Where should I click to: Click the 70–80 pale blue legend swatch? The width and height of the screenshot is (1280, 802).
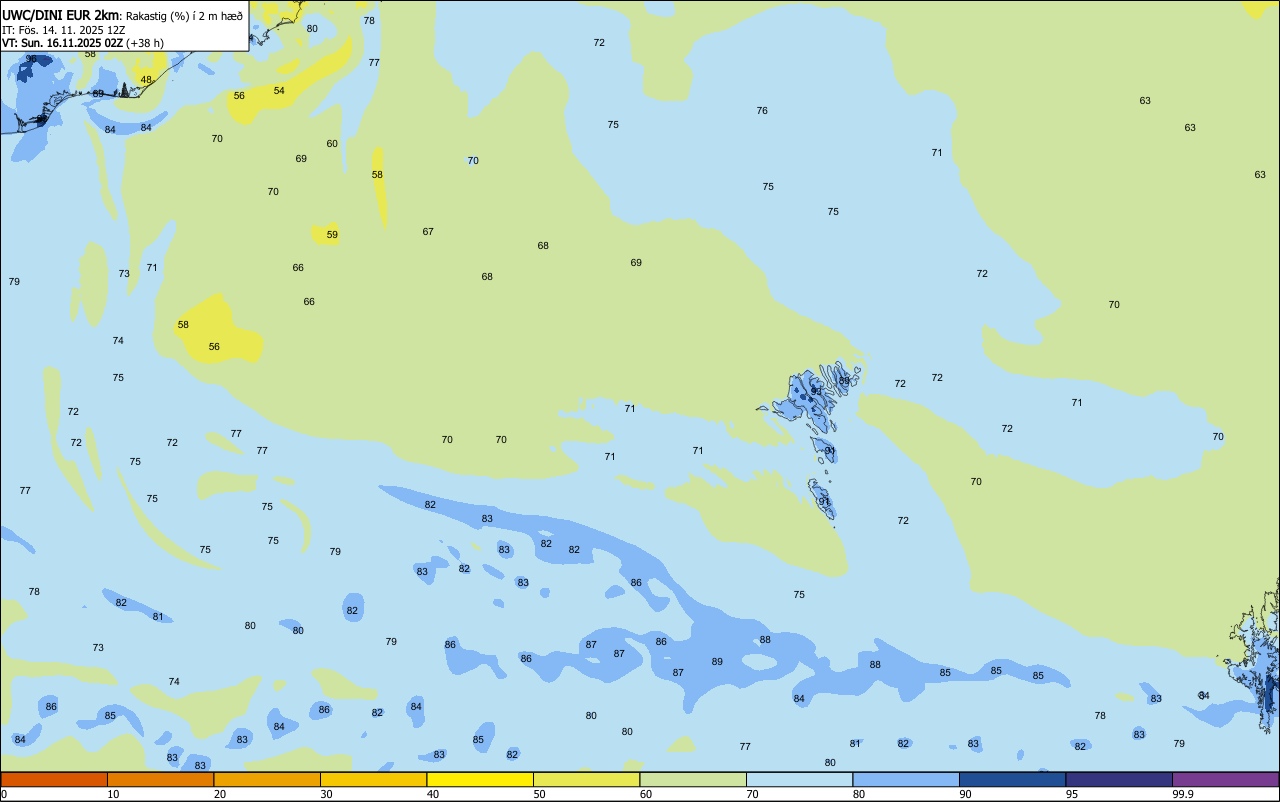799,779
